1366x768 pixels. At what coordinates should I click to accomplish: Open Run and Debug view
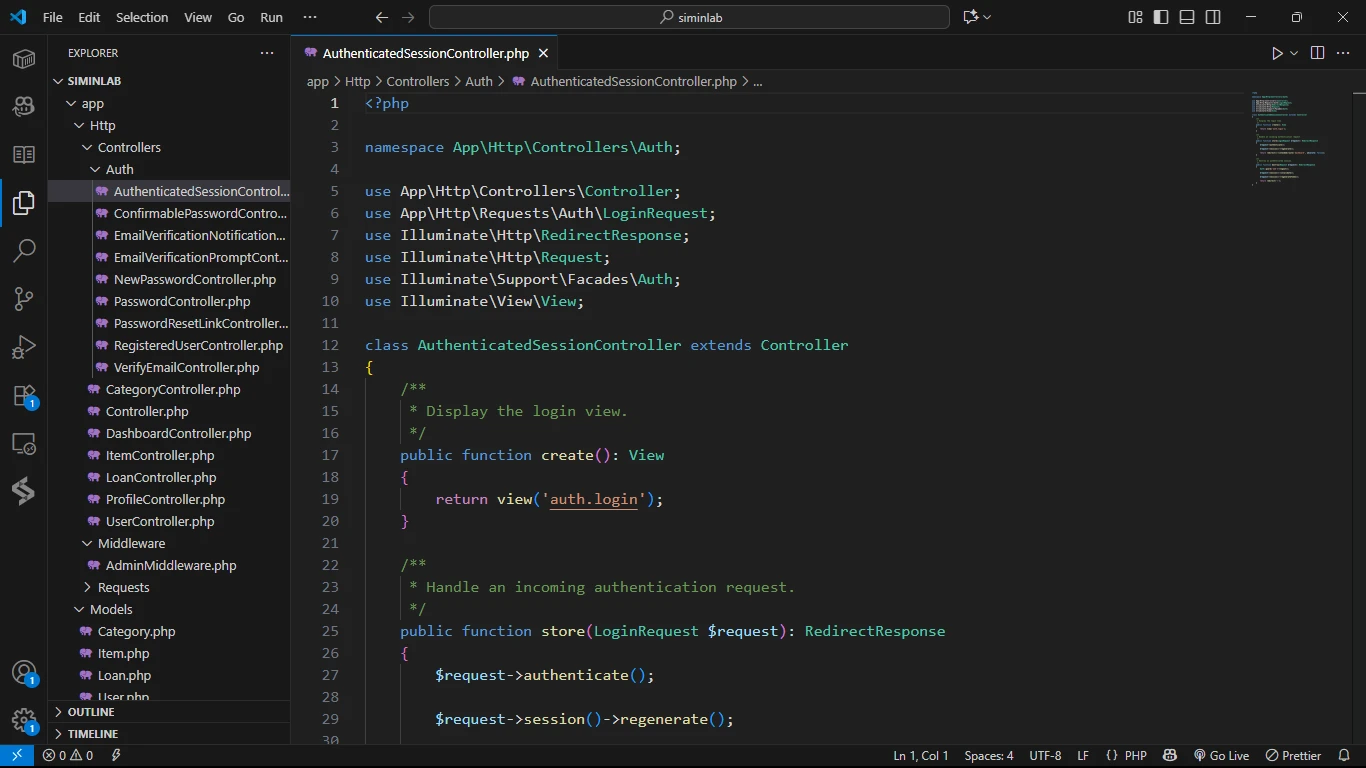pos(24,347)
